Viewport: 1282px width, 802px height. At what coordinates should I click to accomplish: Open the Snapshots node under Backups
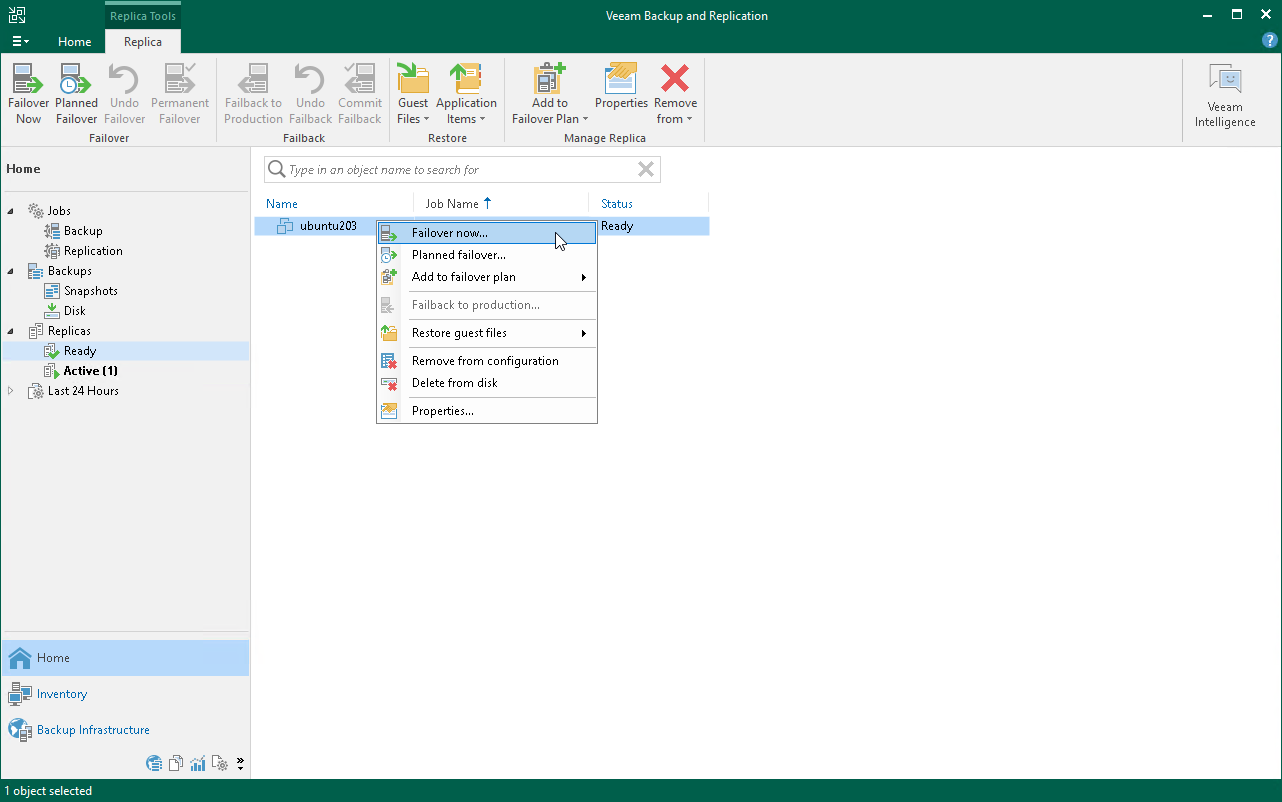tap(91, 291)
